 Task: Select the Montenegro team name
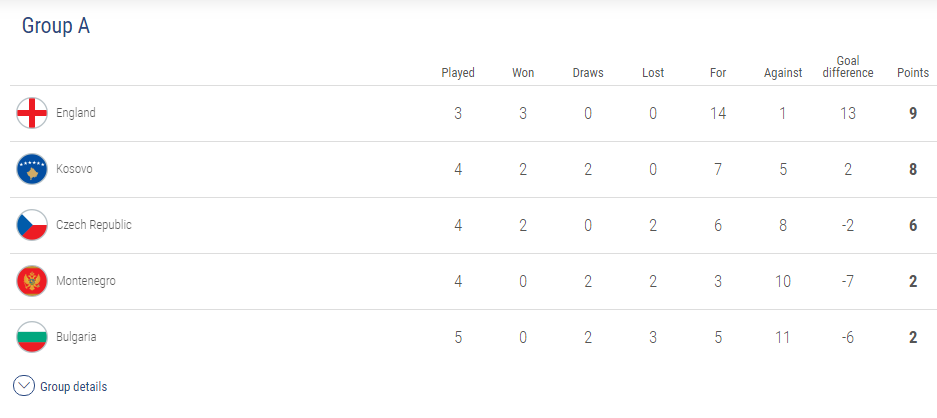86,281
